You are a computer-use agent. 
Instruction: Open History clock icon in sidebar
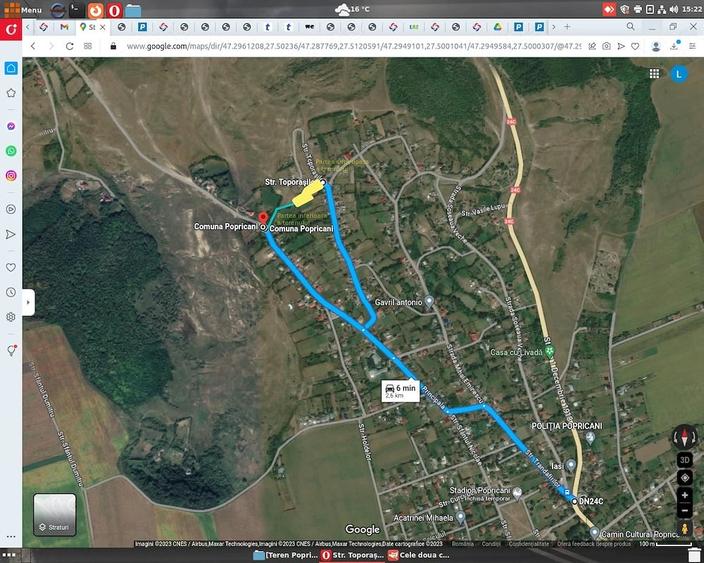(11, 292)
